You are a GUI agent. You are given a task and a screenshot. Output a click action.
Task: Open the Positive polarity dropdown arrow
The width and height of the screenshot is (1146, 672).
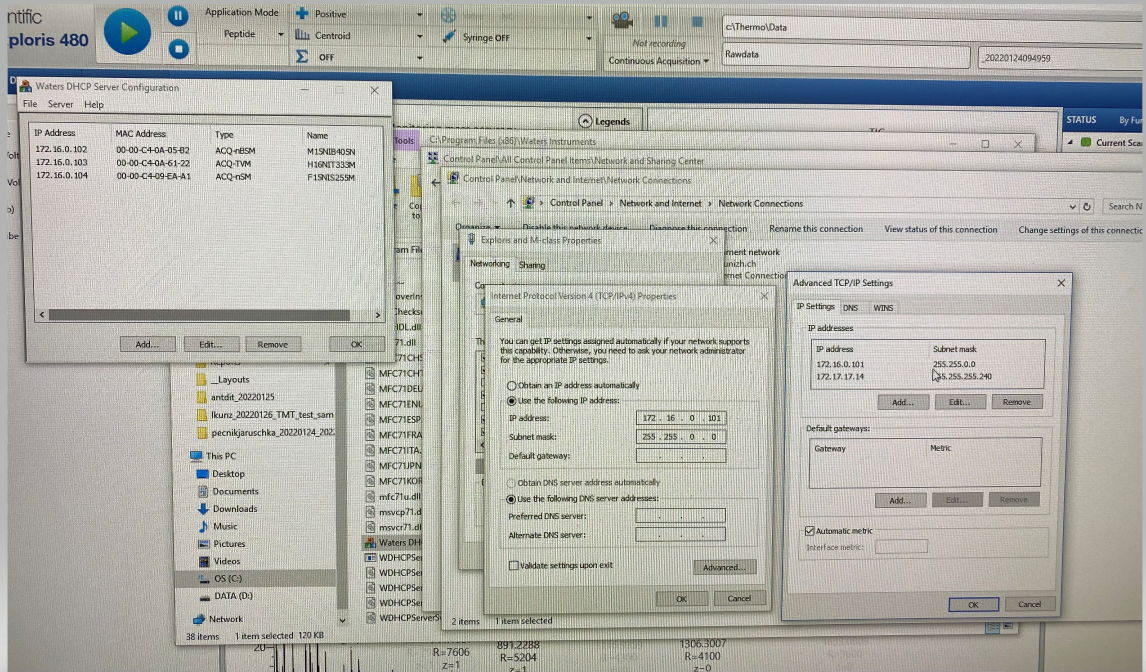click(420, 15)
